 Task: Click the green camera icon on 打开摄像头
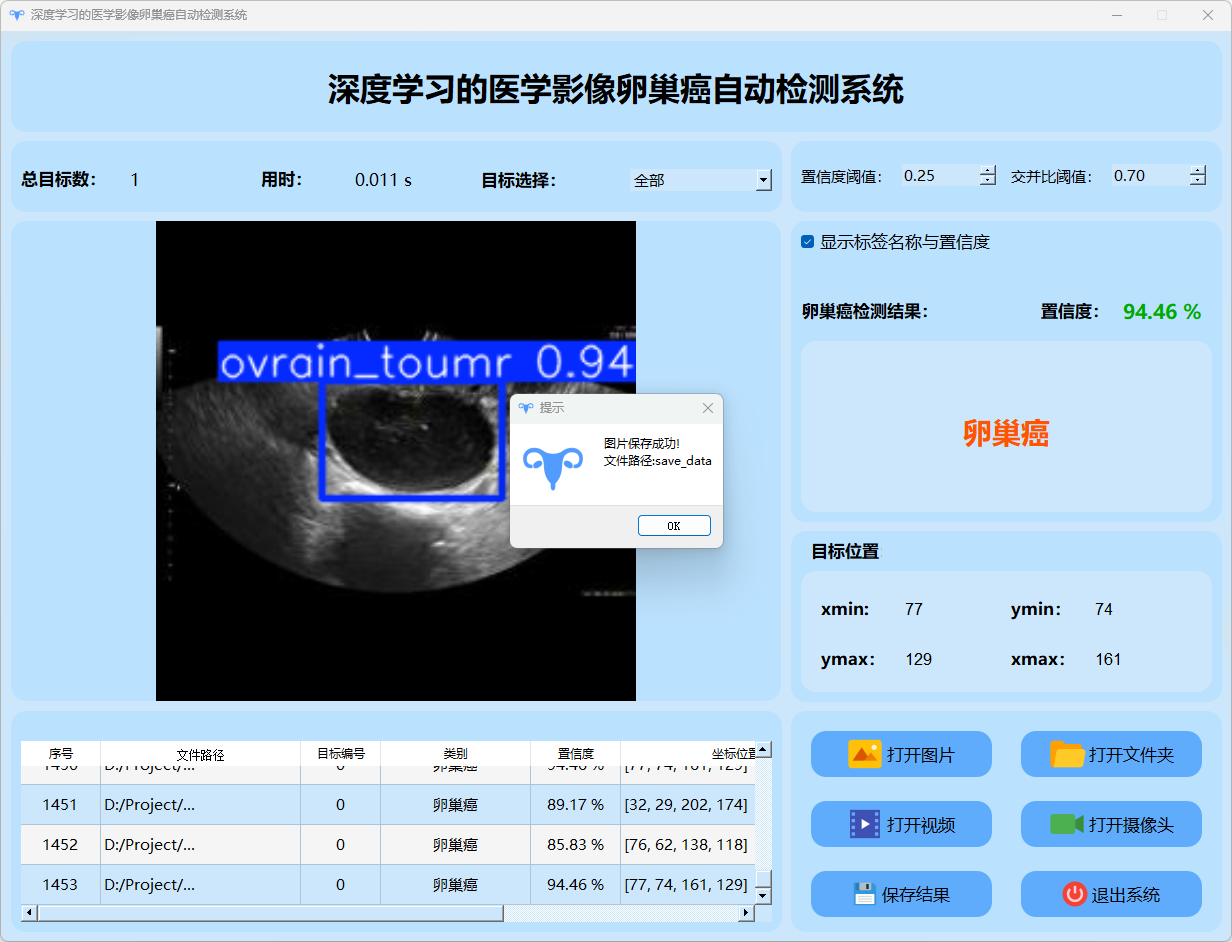point(1067,824)
